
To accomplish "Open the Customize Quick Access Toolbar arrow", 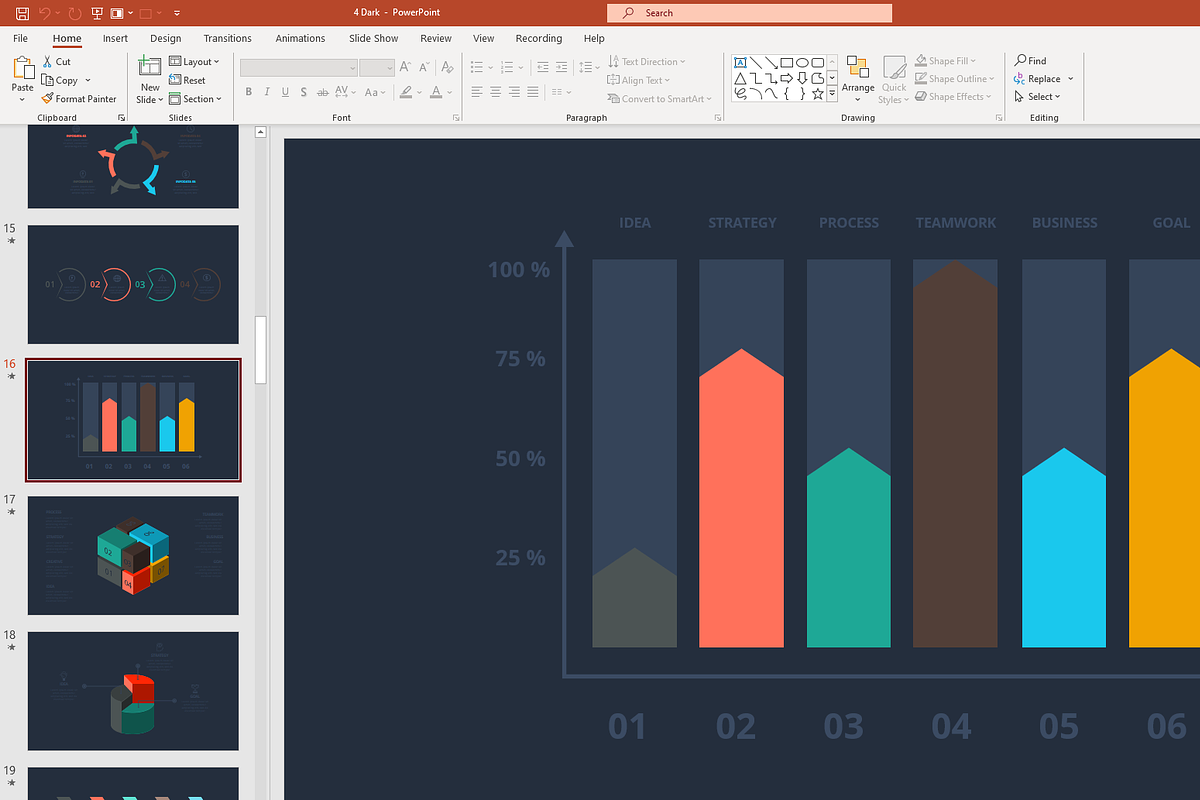I will [176, 13].
